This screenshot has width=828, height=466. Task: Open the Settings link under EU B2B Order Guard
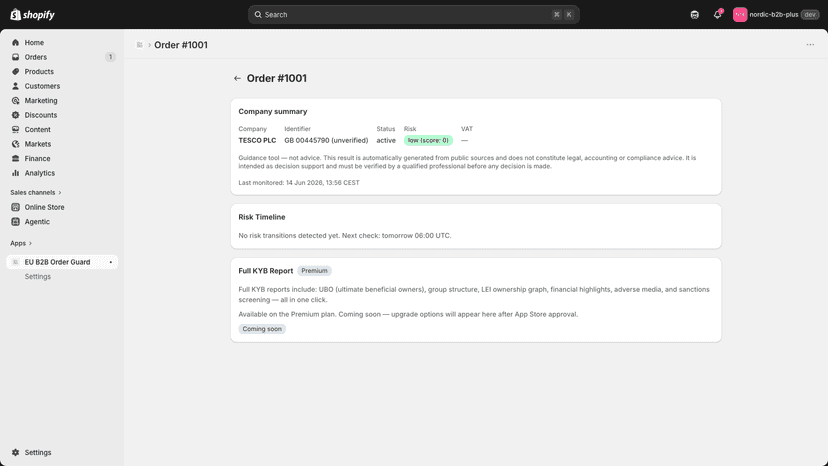pyautogui.click(x=37, y=276)
